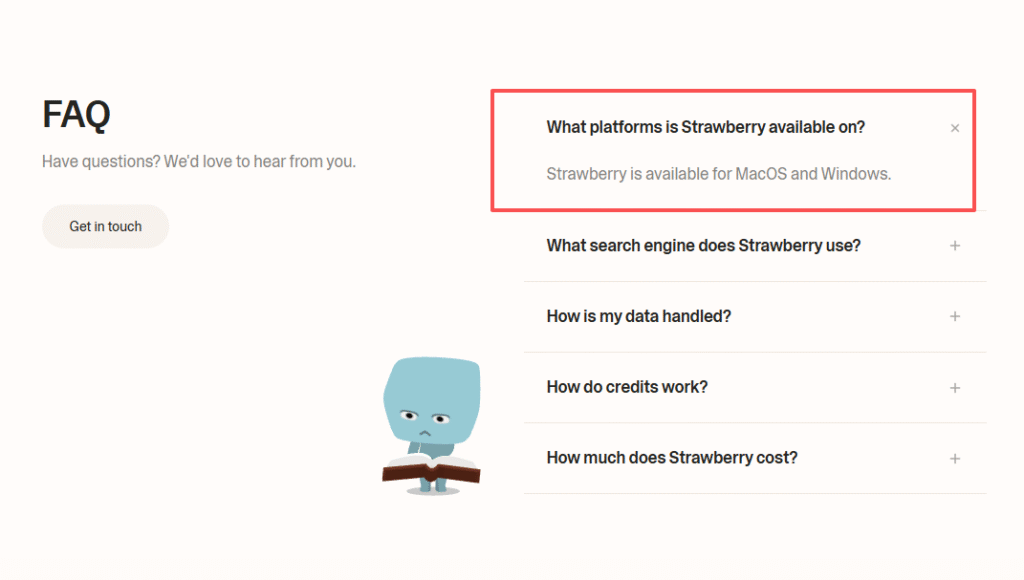
Task: Collapse the platforms question with the X icon
Action: point(955,128)
